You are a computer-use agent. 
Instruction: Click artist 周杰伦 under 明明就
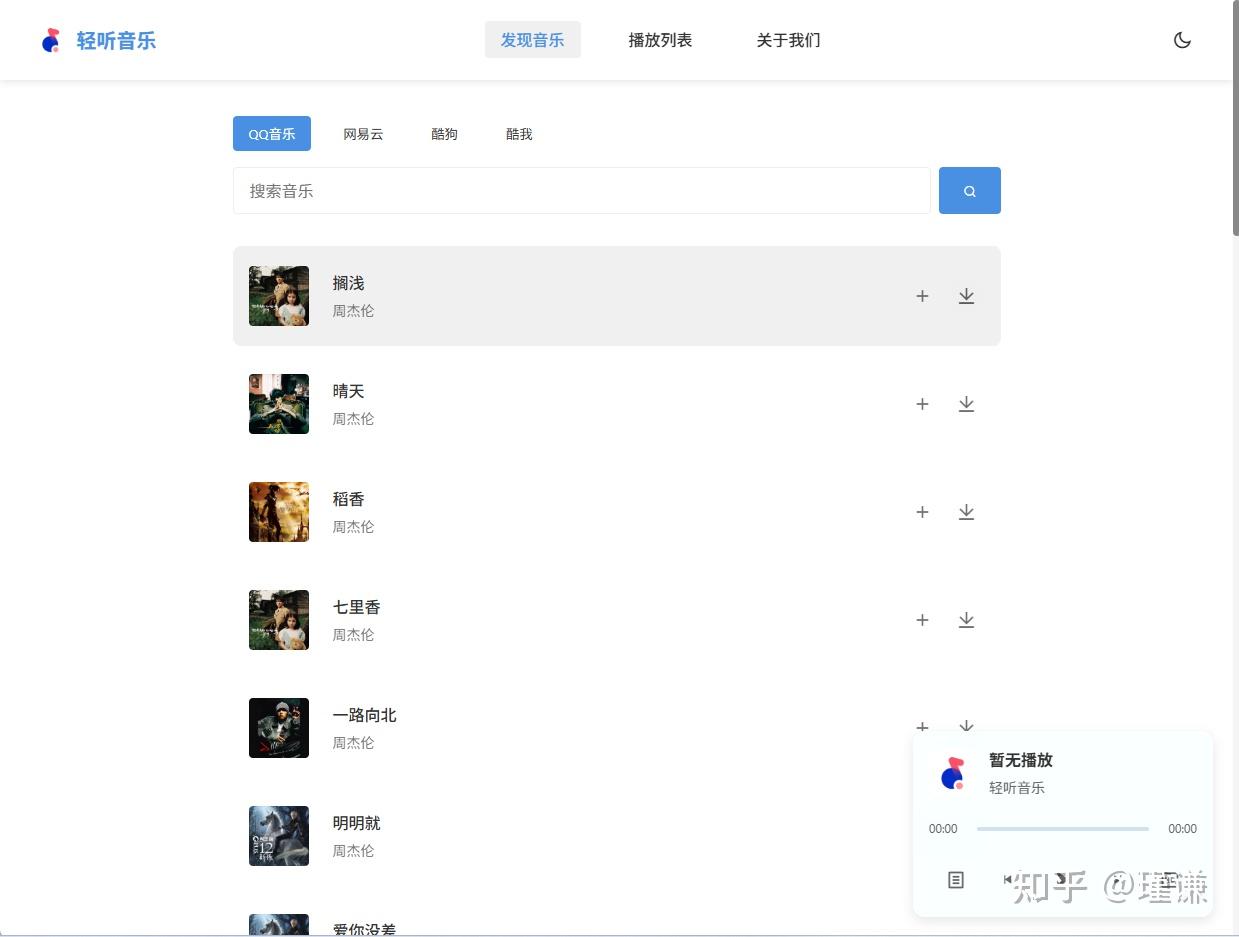pos(353,851)
